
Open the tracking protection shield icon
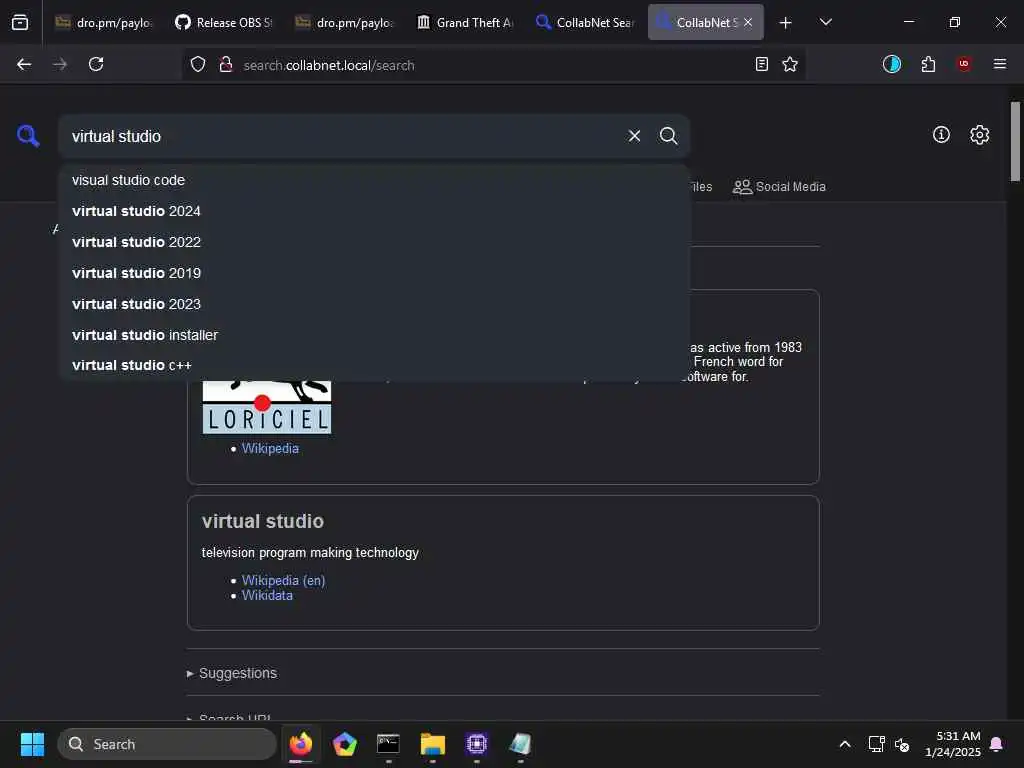(x=198, y=64)
